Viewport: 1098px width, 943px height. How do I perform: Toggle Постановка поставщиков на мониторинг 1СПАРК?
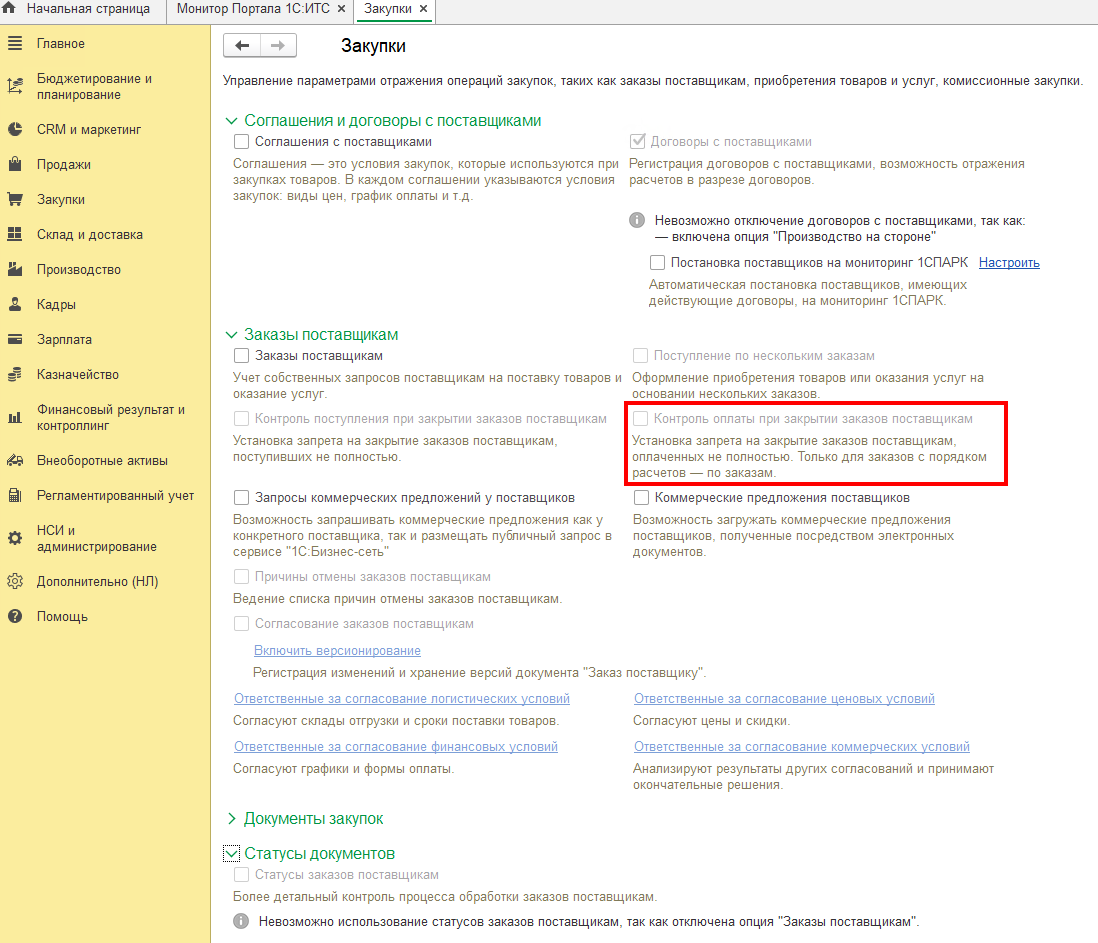coord(658,263)
